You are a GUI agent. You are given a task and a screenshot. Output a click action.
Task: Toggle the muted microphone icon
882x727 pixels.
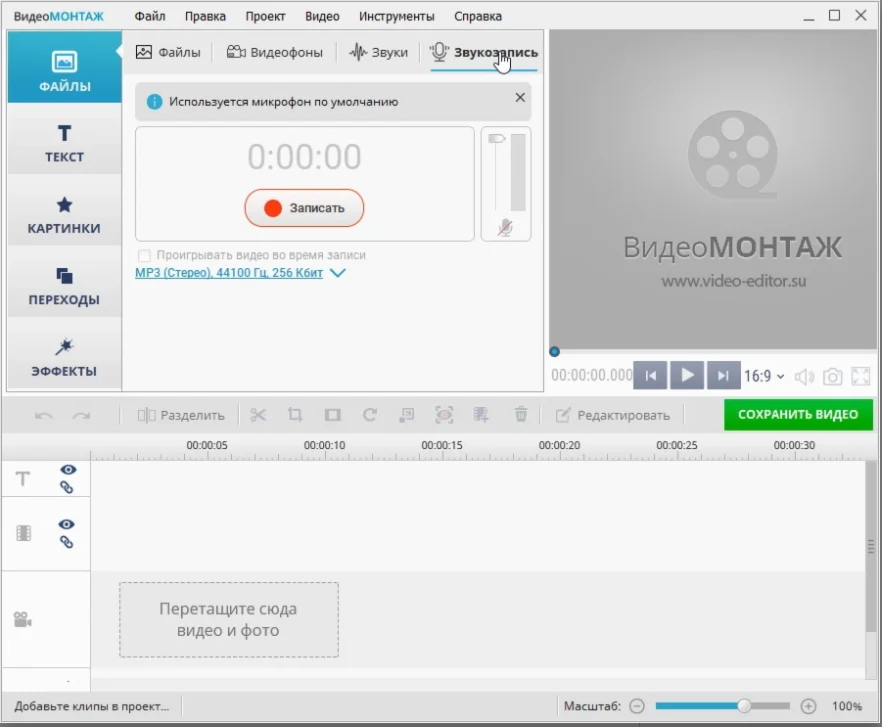pyautogui.click(x=505, y=228)
